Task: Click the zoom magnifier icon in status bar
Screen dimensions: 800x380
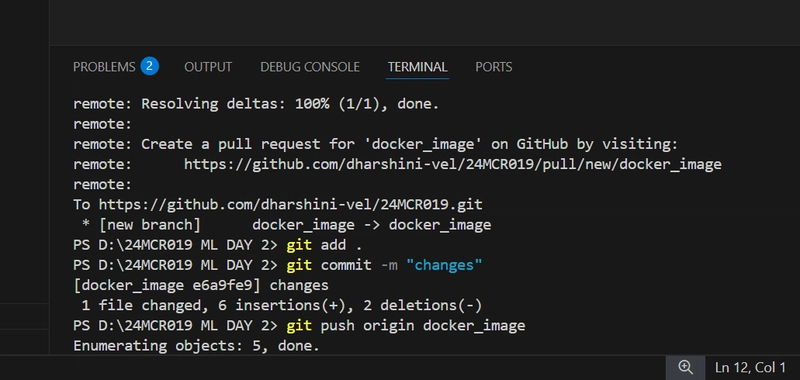Action: click(685, 367)
